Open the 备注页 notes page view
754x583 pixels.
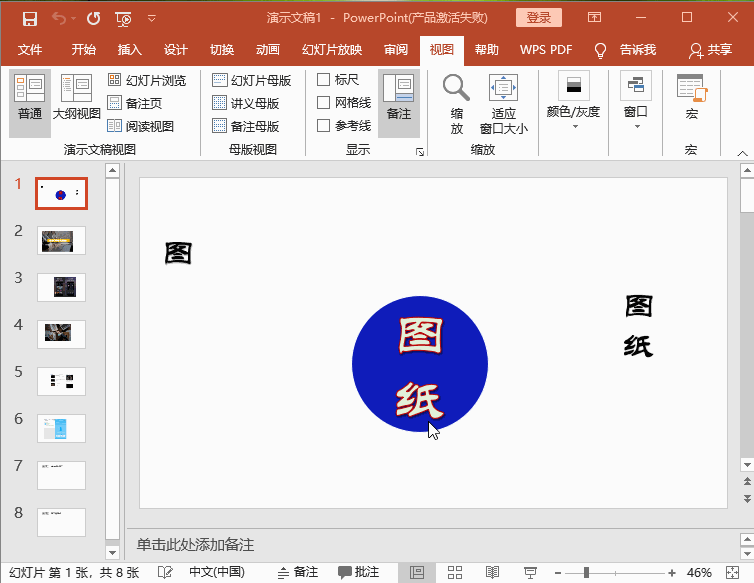click(135, 103)
